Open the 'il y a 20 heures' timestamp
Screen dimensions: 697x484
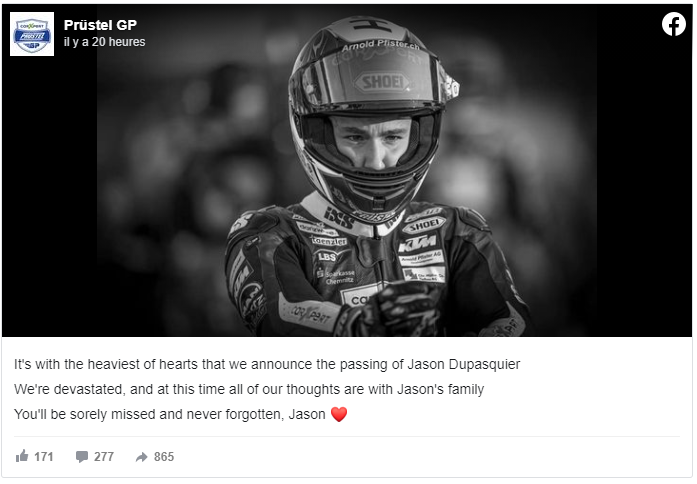tap(104, 42)
